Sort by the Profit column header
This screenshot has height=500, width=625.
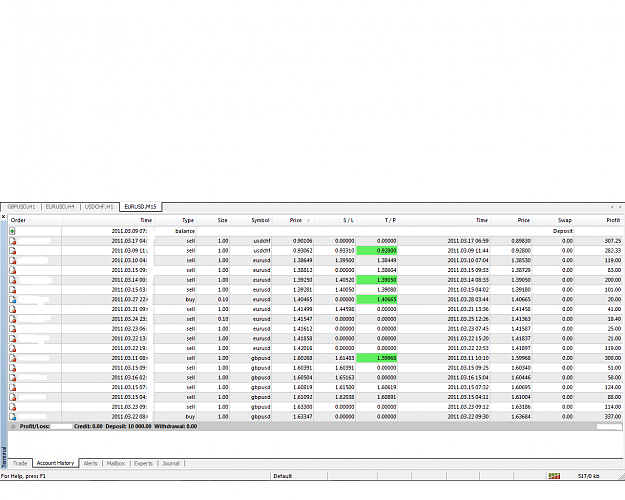tap(598, 220)
